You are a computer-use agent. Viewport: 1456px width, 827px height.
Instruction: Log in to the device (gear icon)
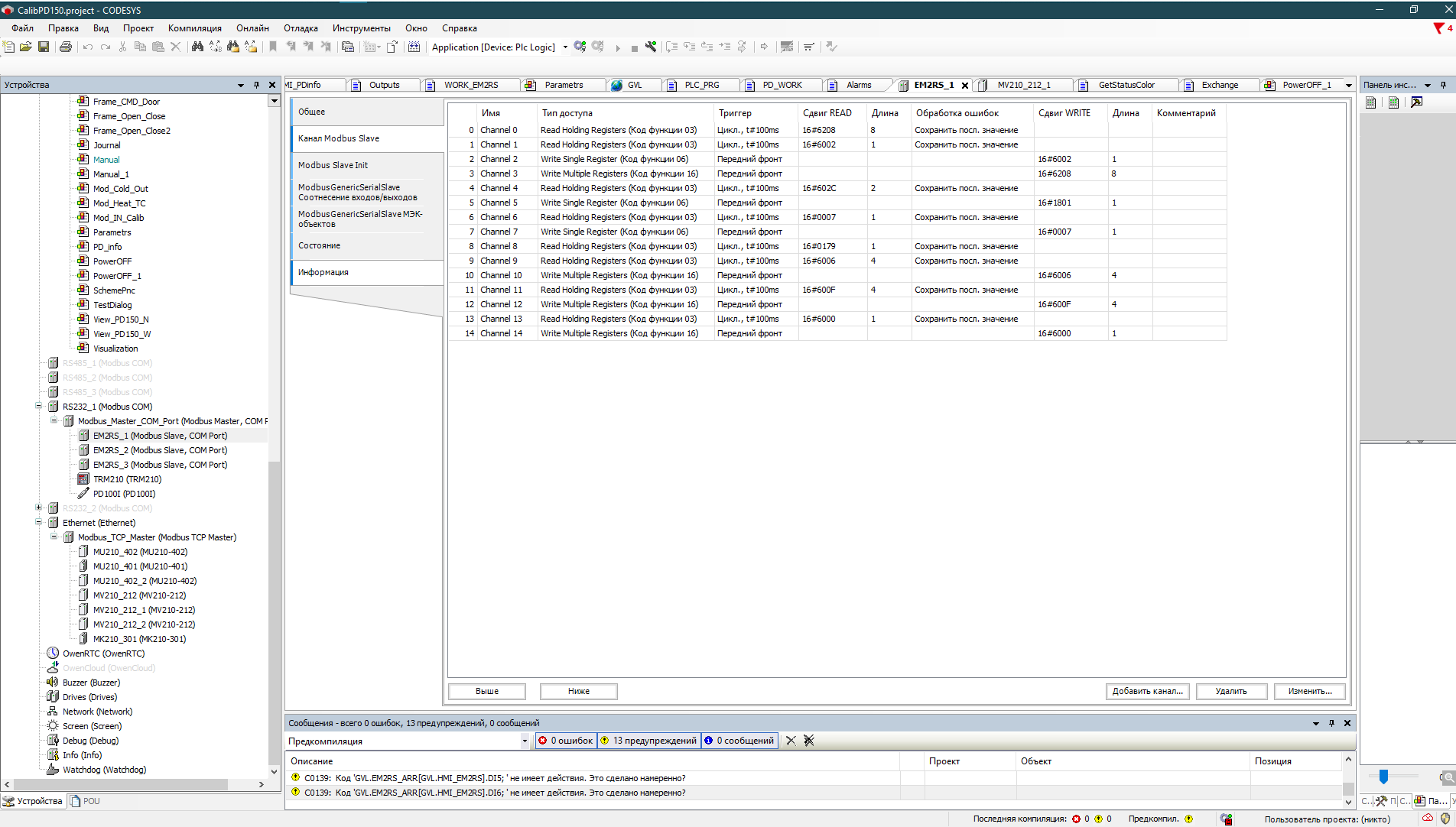pyautogui.click(x=580, y=47)
